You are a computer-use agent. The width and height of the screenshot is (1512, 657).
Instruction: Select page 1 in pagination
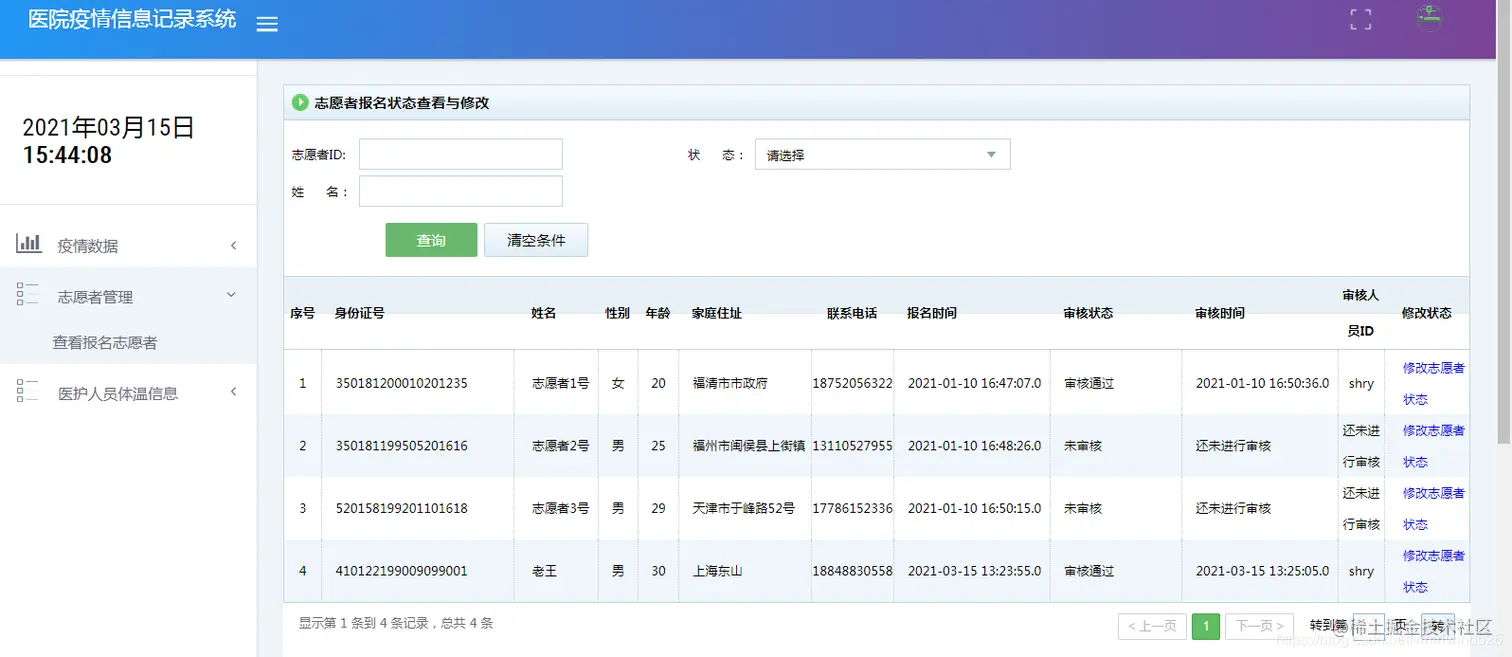(x=1206, y=626)
